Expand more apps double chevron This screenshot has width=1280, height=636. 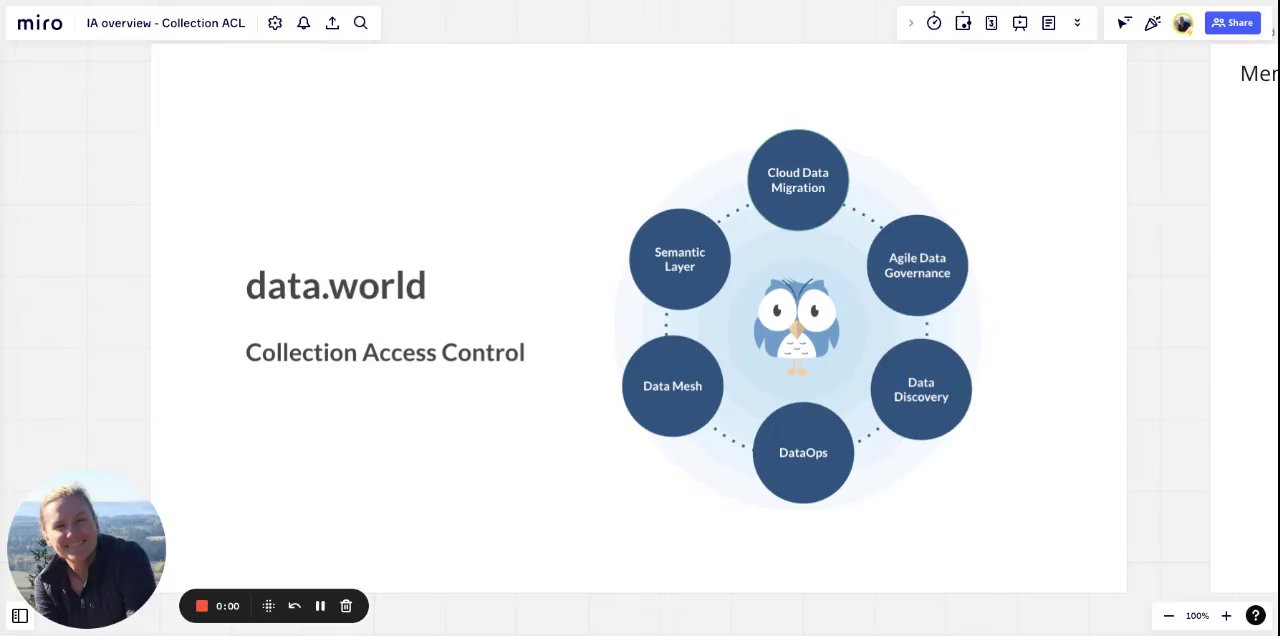1077,23
